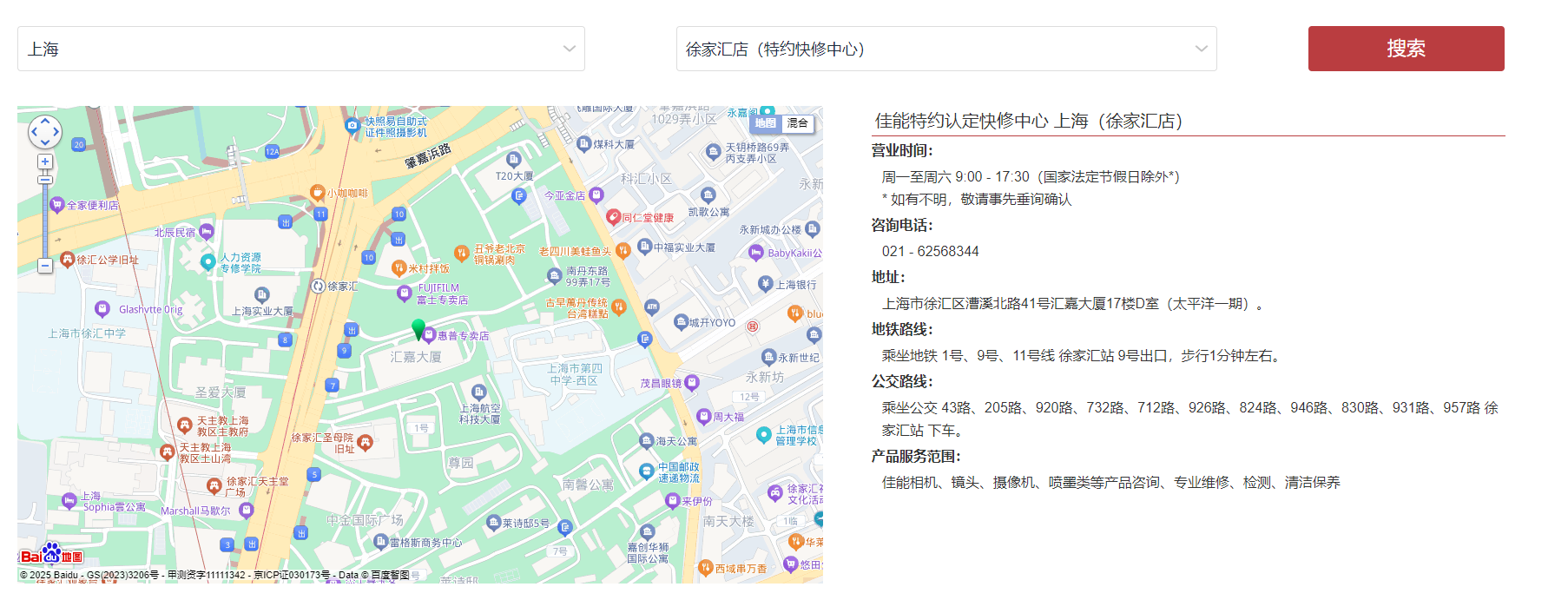Click the 老四川美蛙鱼头 restaurant icon
Screen dimensions: 1568x600
point(623,251)
